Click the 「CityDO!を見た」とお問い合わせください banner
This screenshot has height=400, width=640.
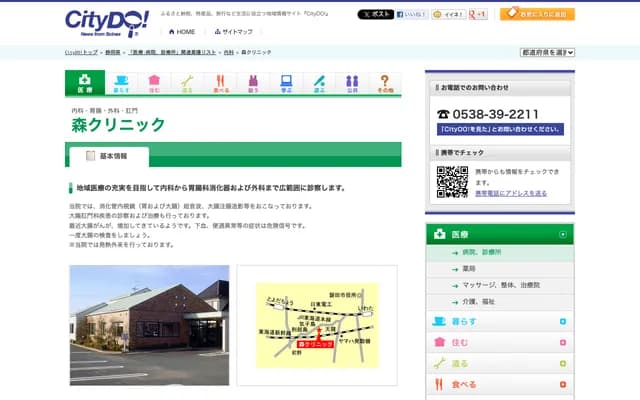(500, 129)
